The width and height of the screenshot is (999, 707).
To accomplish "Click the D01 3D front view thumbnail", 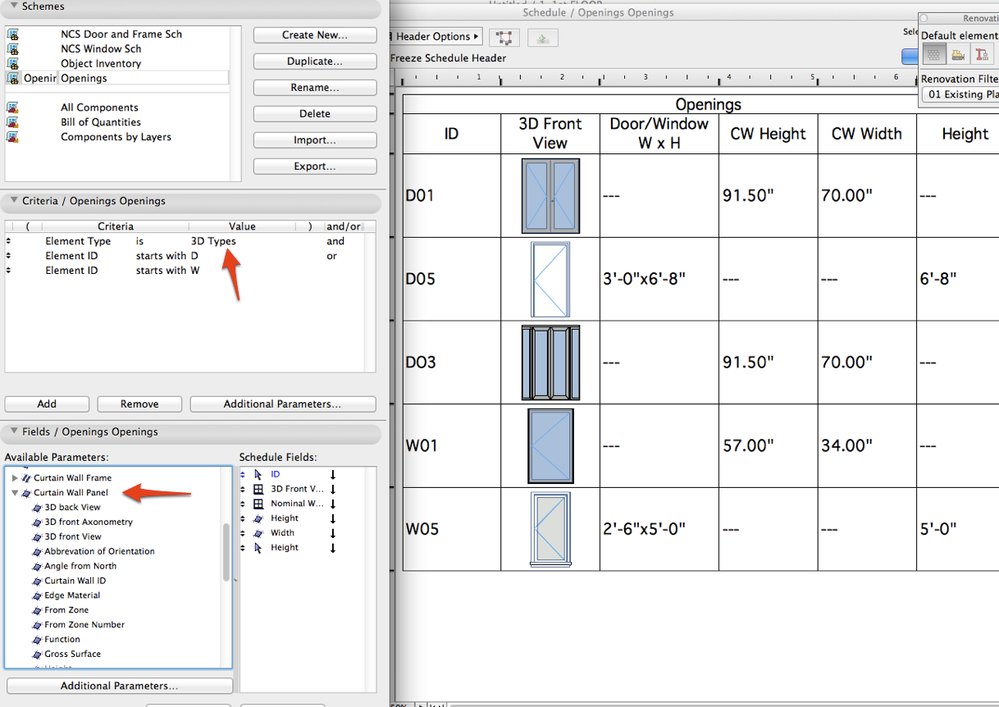I will coord(550,196).
